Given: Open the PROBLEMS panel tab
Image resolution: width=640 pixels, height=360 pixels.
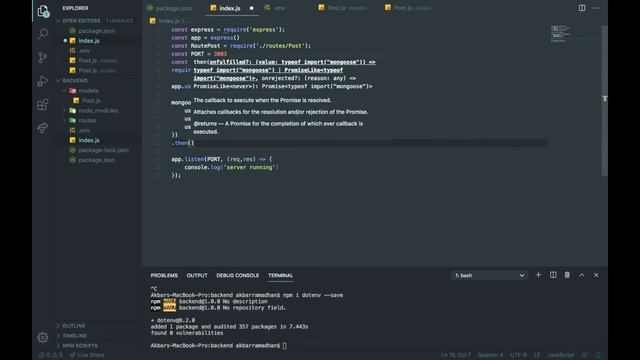Looking at the screenshot, I should coord(164,276).
